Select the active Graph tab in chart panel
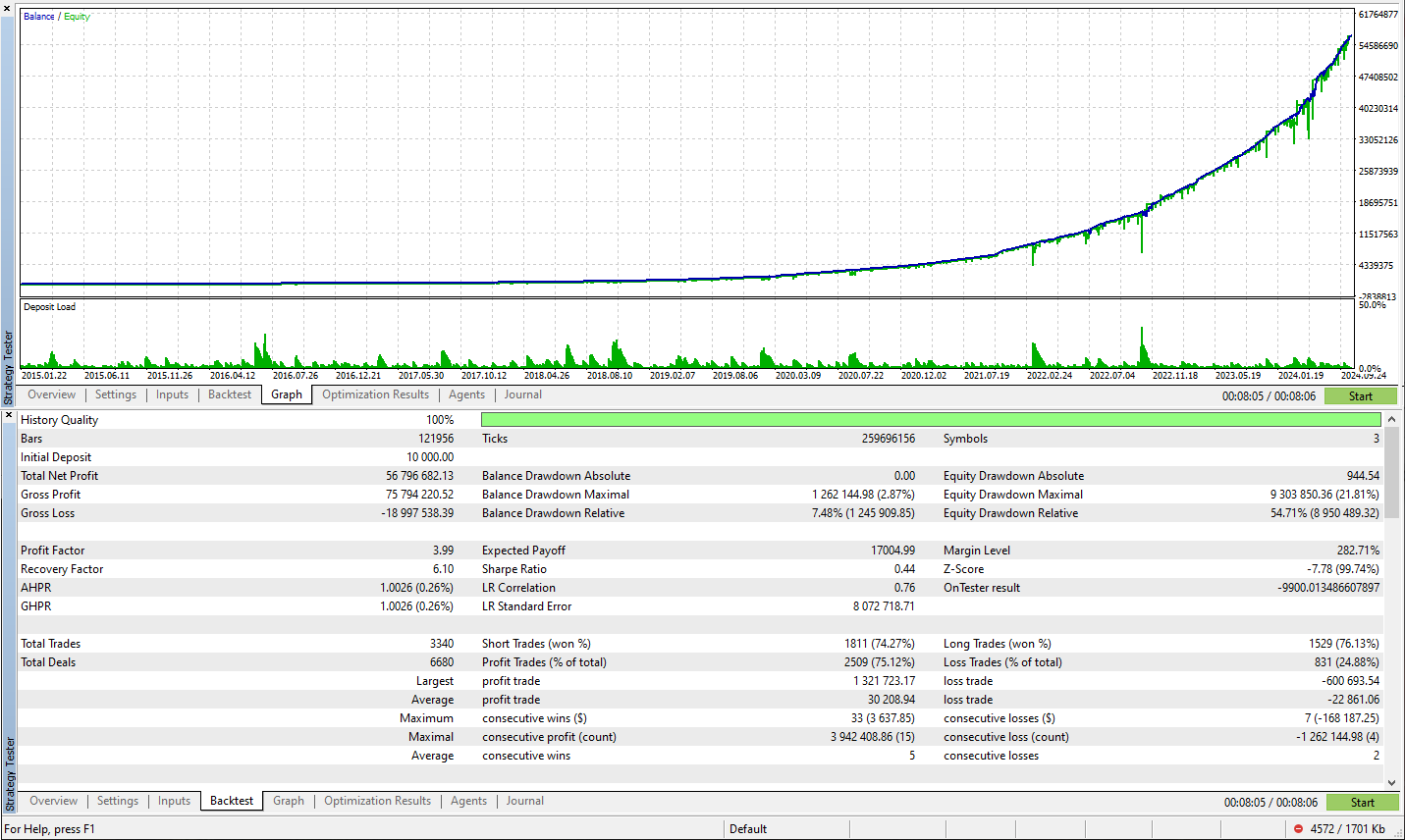 (287, 394)
